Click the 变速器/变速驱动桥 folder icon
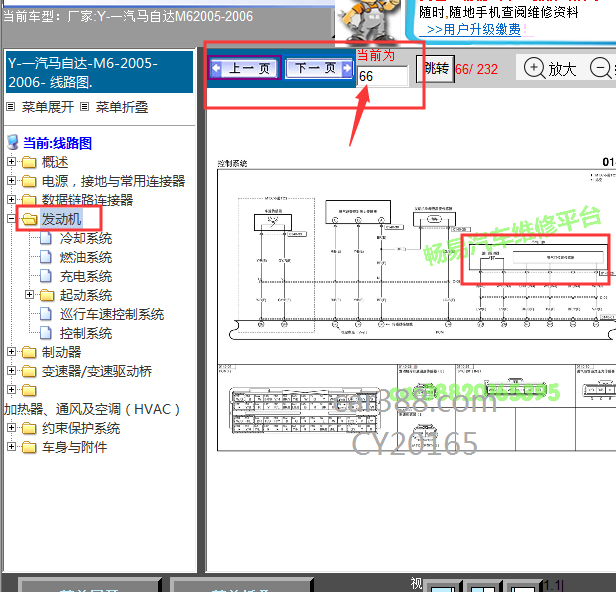Screen dimensions: 616x592 (29, 371)
